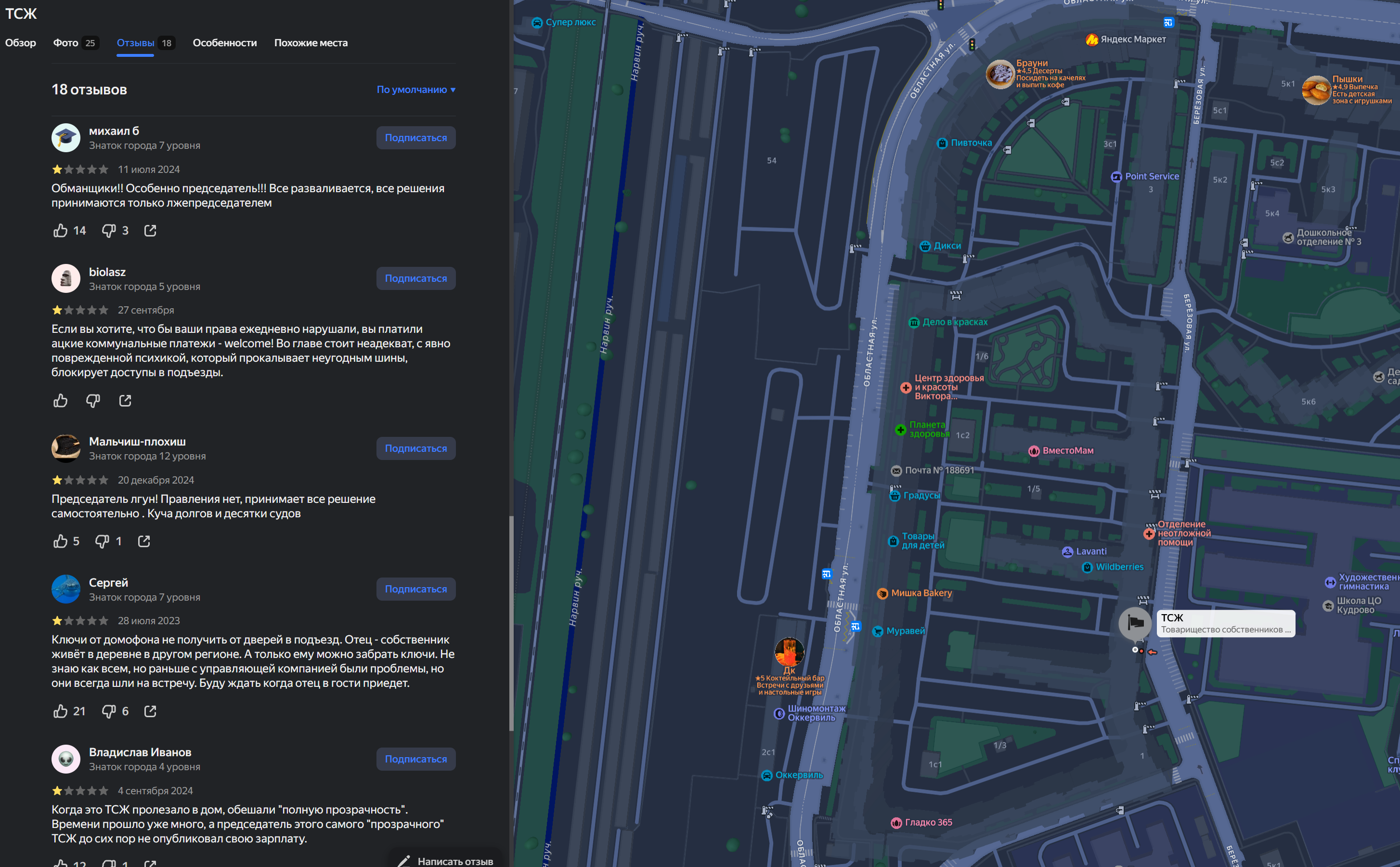Share biolasz's review via share icon
The width and height of the screenshot is (1400, 867).
click(125, 400)
